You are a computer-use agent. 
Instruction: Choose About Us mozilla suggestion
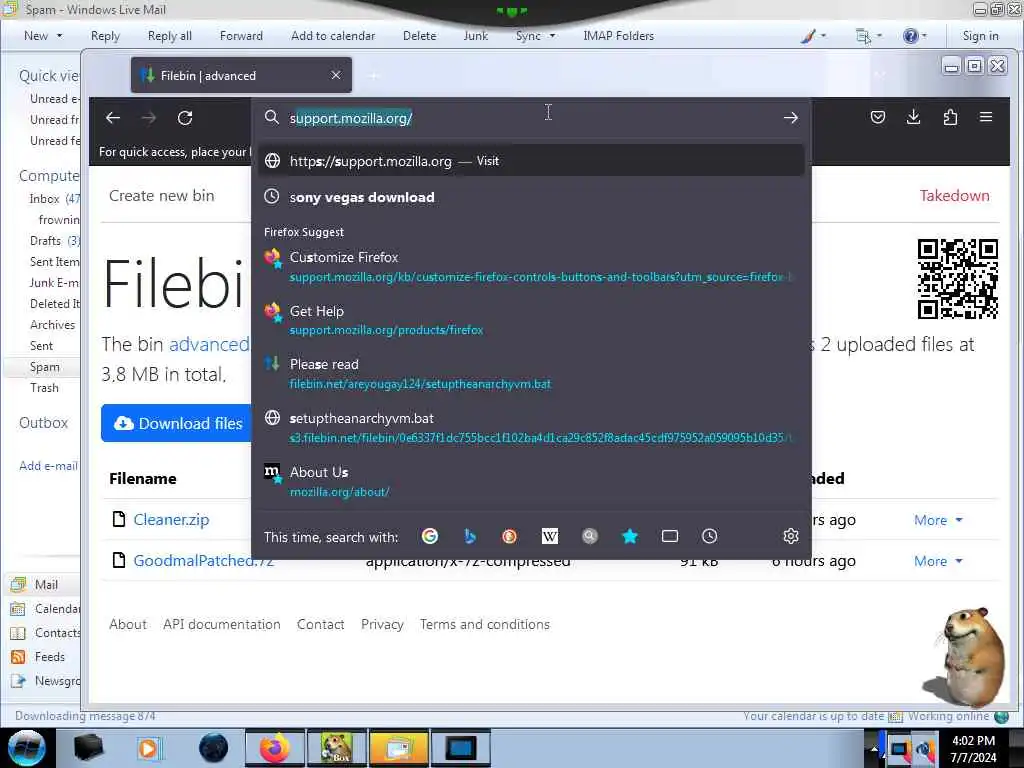coord(530,481)
